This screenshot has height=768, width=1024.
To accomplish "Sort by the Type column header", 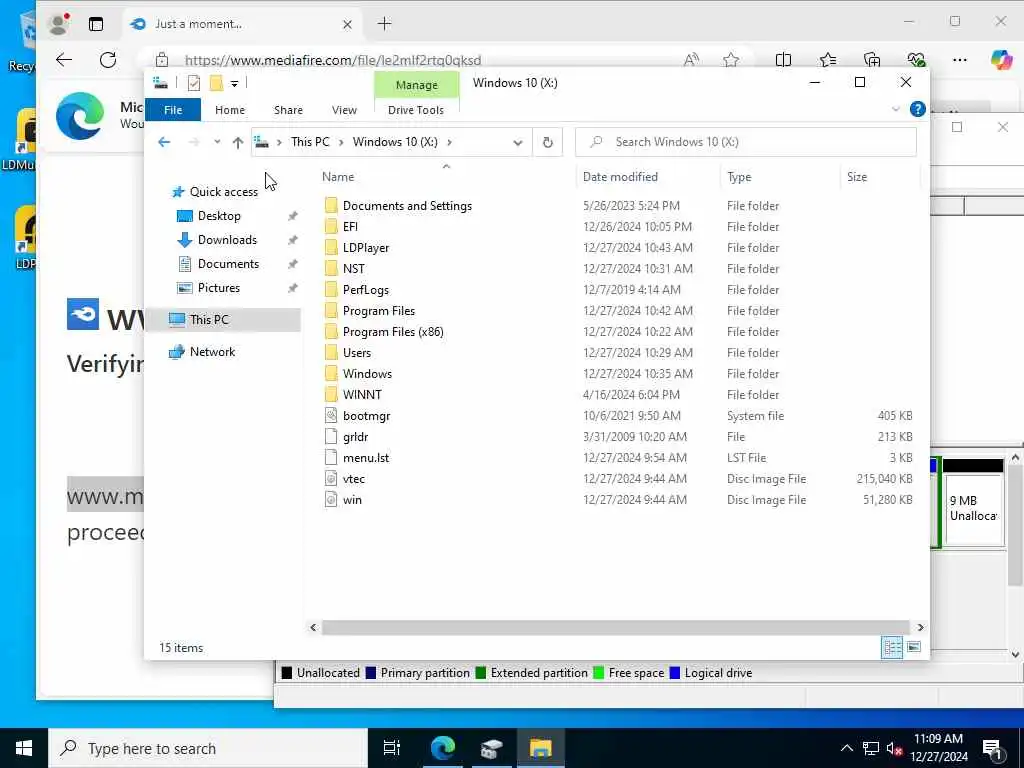I will 739,176.
